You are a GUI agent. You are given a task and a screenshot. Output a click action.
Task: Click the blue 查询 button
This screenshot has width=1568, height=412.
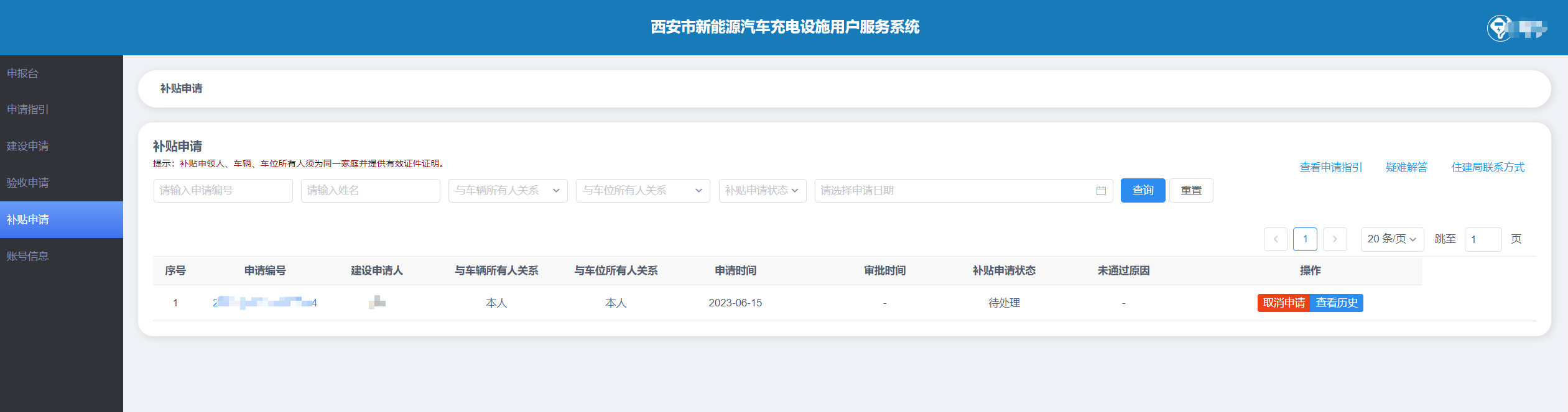(1143, 191)
